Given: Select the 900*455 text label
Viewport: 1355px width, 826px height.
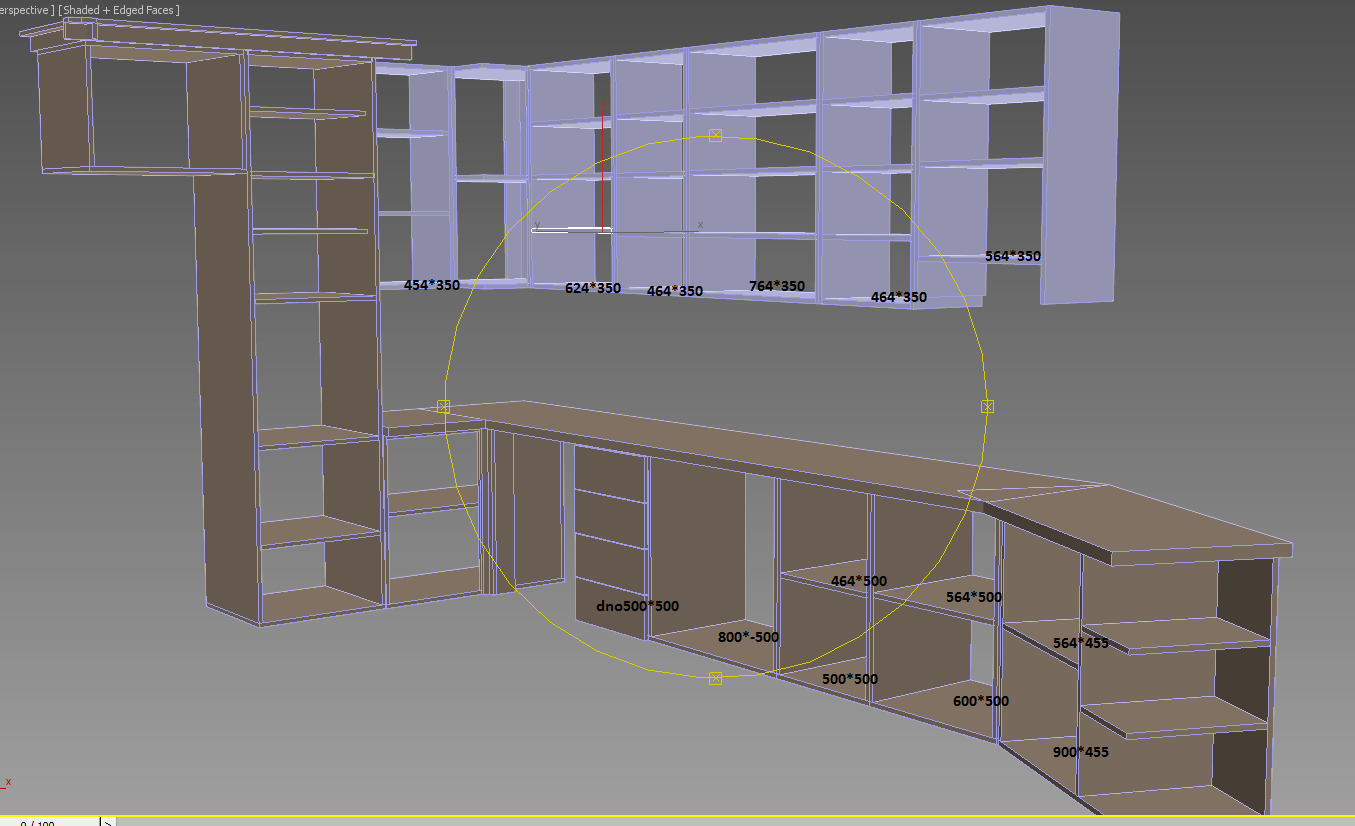Looking at the screenshot, I should click(1081, 752).
